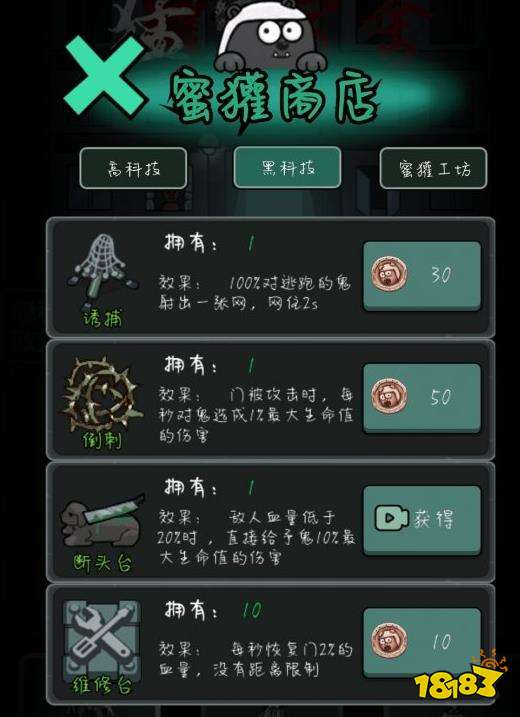This screenshot has width=520, height=717.
Task: Click the video camera icon beside 获得
Action: pos(391,518)
